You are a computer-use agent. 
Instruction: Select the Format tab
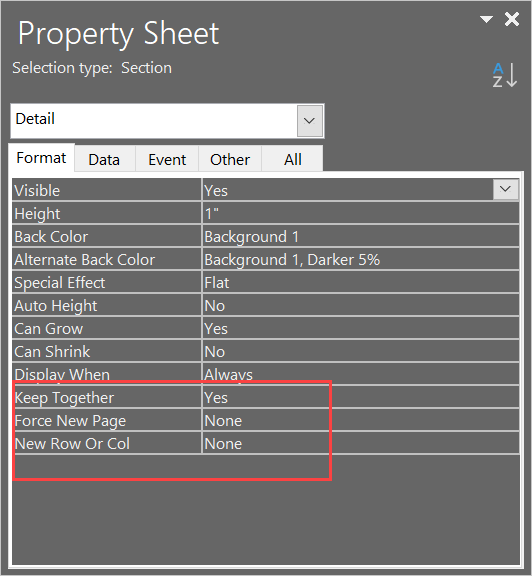point(42,158)
